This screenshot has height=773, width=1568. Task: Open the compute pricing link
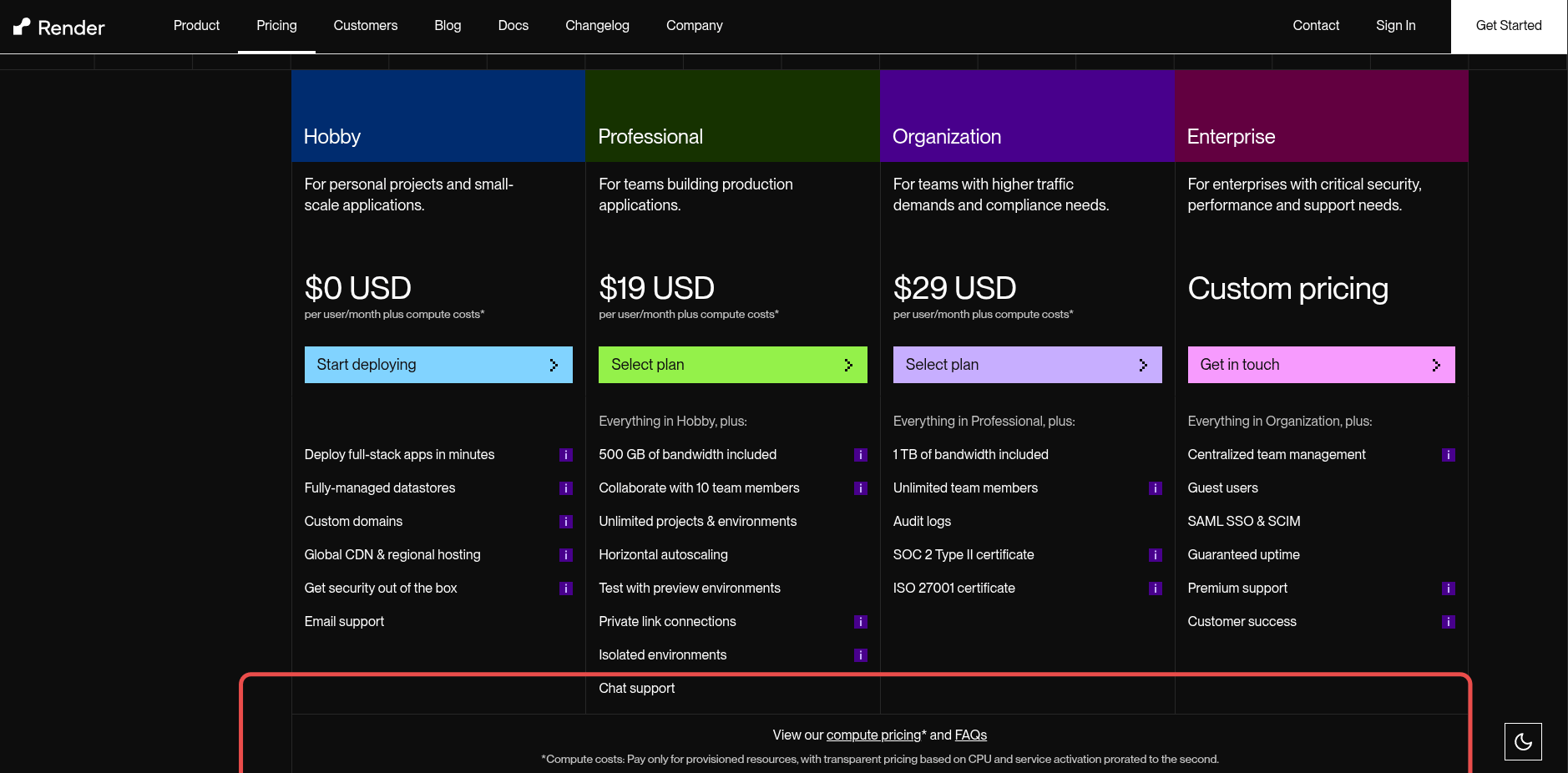[873, 735]
